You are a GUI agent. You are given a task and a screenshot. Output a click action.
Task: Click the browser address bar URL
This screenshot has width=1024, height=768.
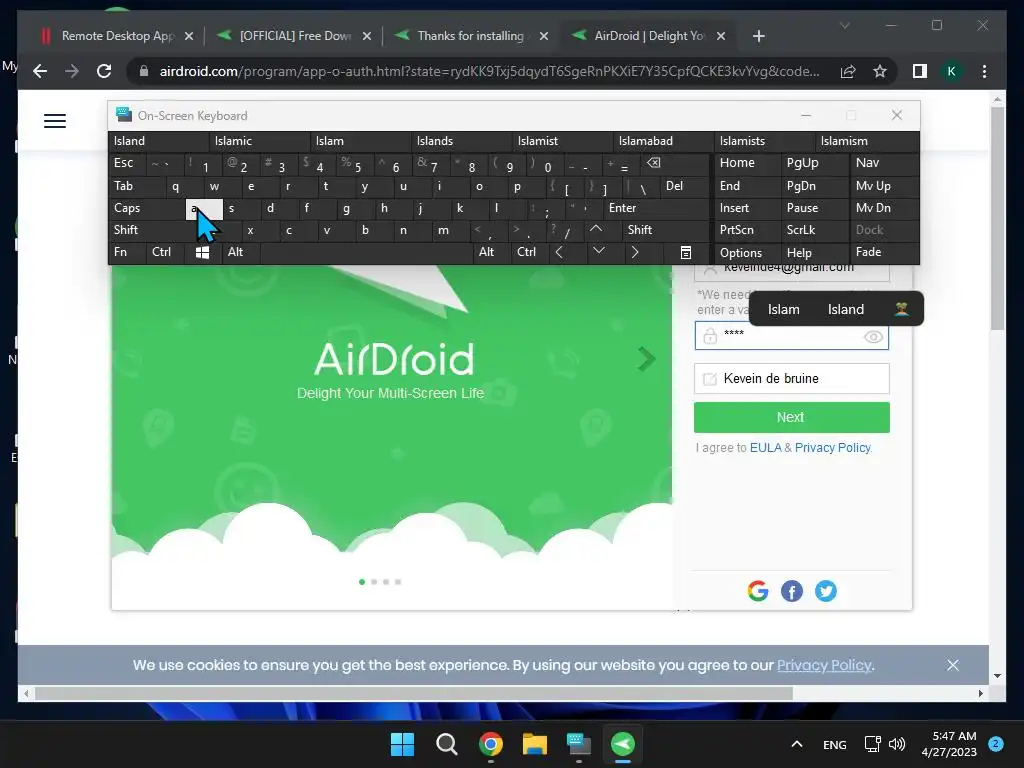490,71
